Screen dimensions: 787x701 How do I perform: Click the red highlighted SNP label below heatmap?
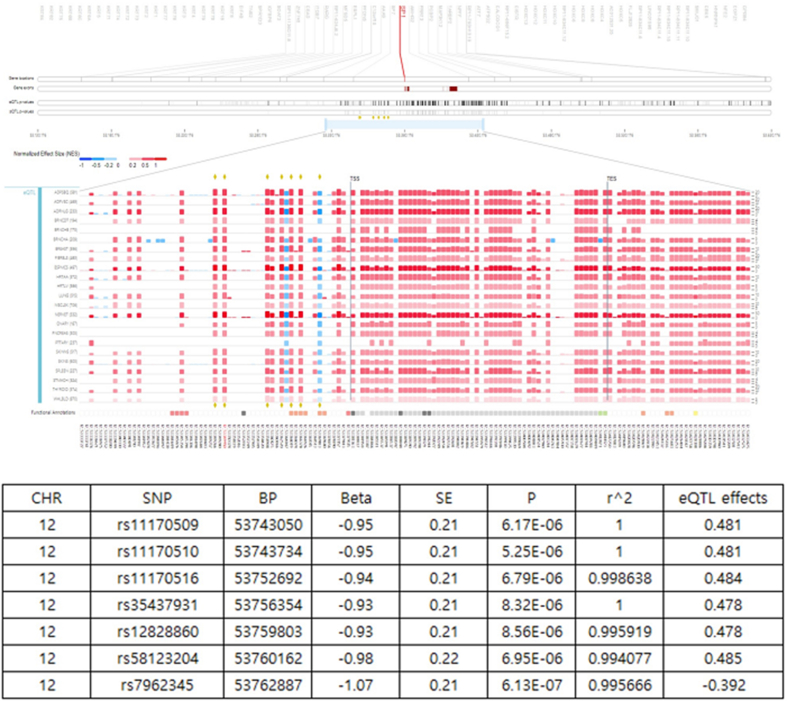224,436
